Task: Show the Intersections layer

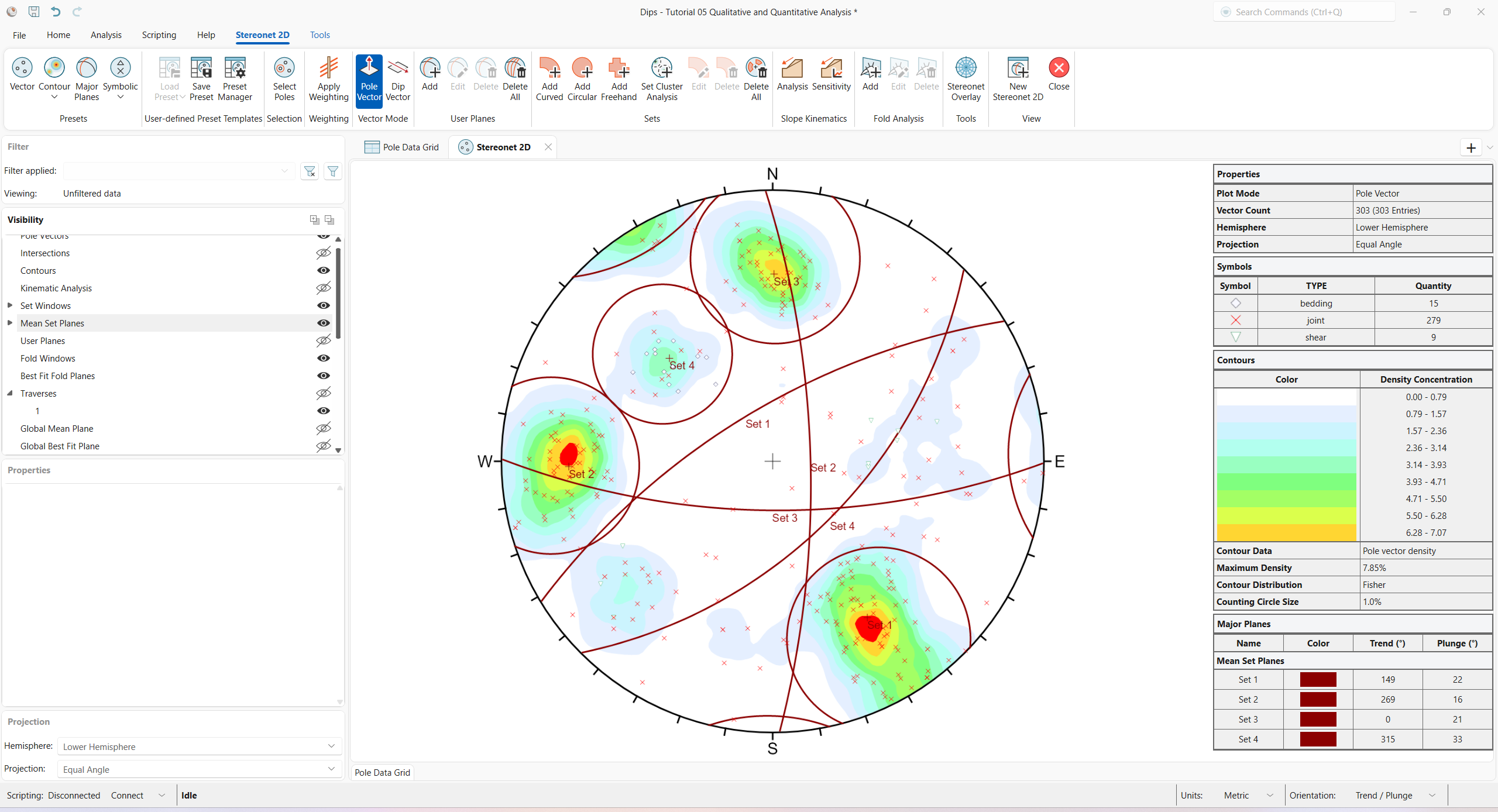Action: coord(323,253)
